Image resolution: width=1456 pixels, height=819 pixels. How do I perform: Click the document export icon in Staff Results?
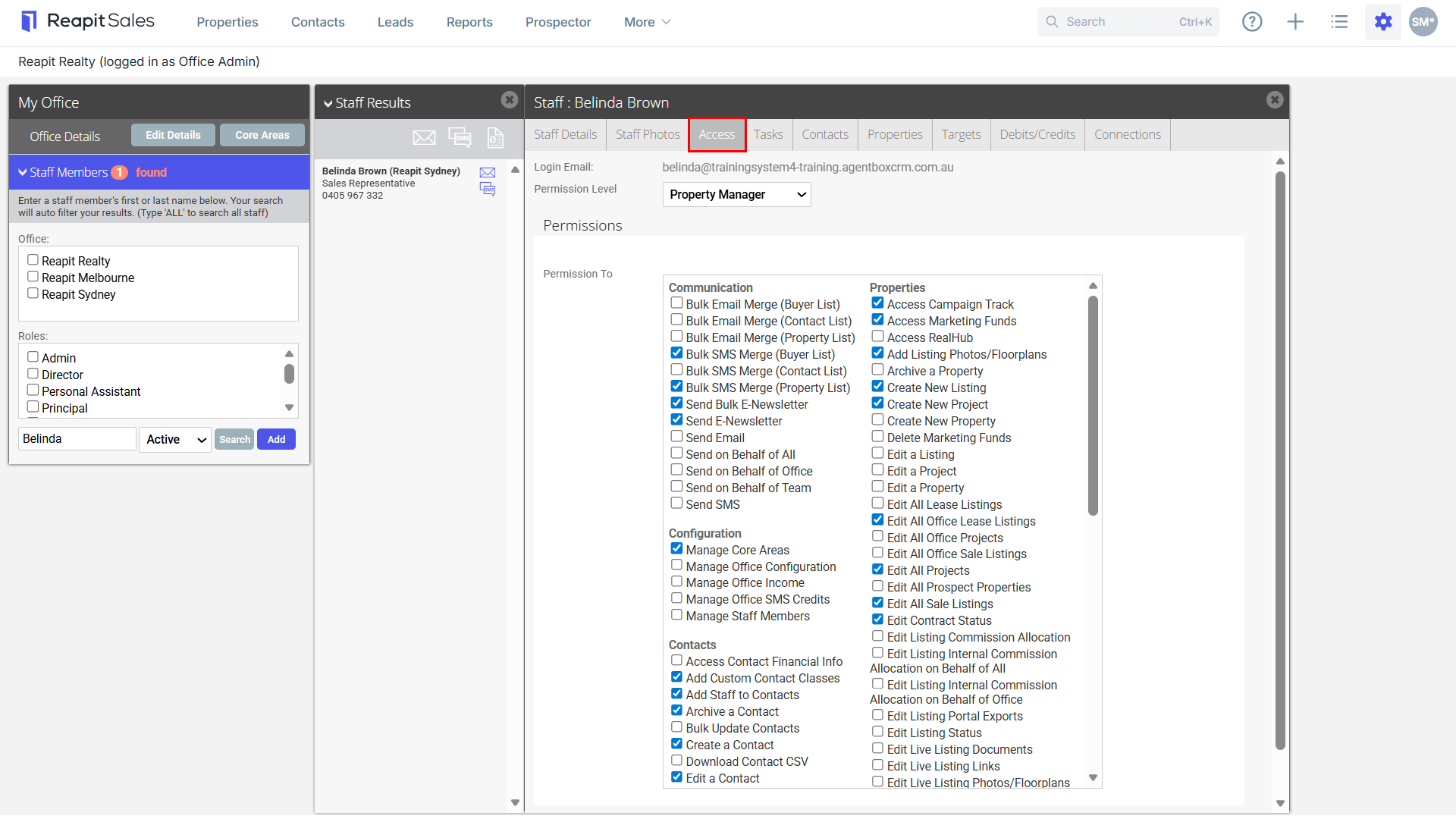[x=495, y=137]
